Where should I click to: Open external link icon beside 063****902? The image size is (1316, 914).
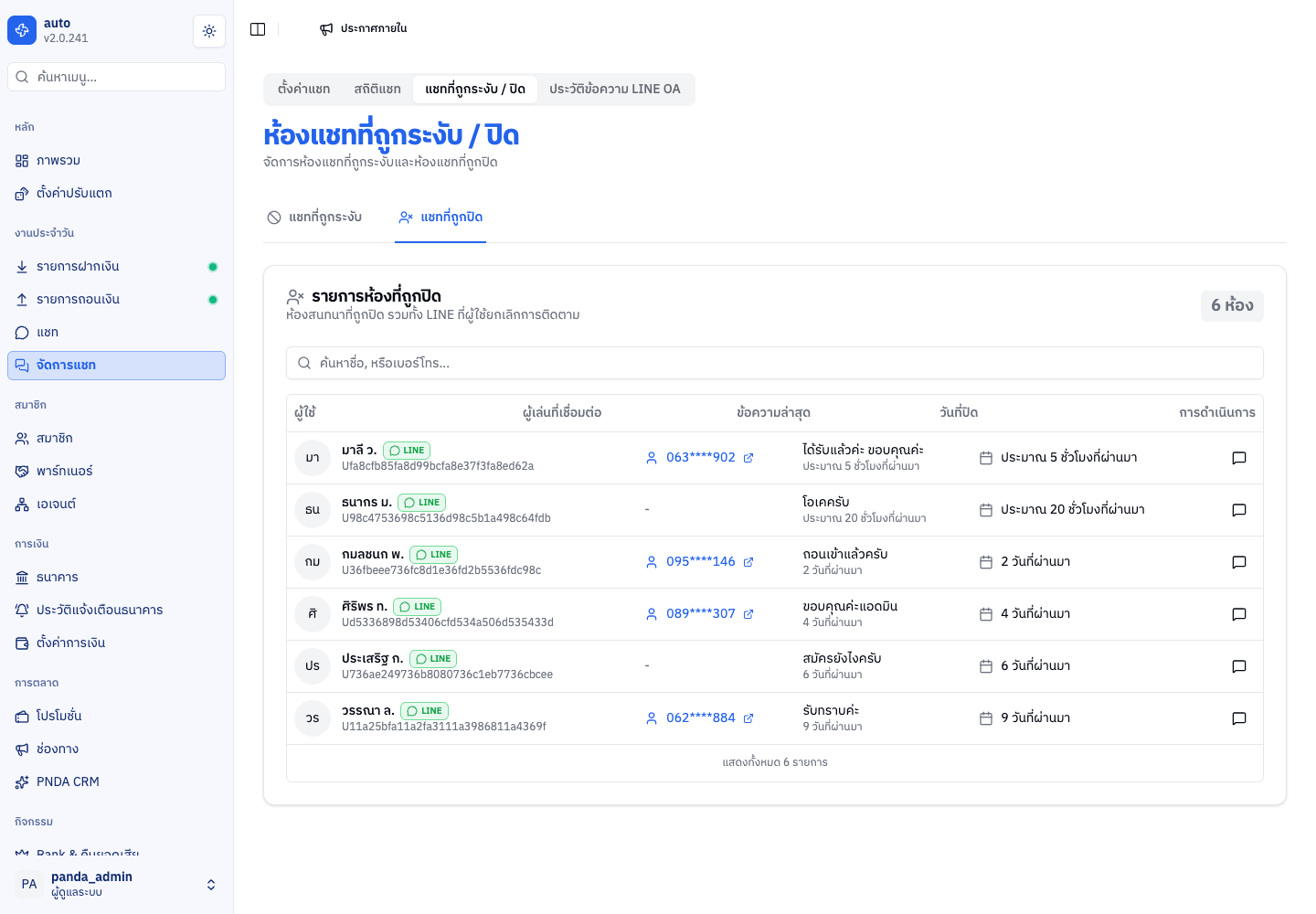point(748,458)
